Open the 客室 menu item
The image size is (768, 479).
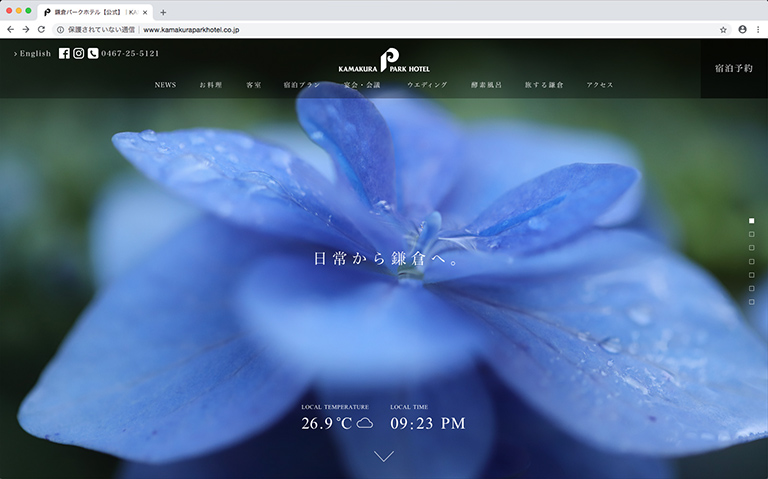click(x=254, y=85)
